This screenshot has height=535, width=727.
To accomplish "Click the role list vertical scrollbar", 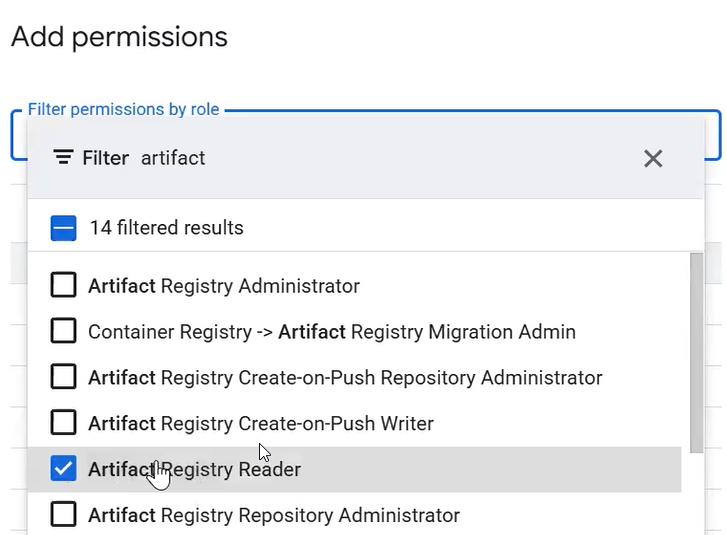I will point(696,350).
